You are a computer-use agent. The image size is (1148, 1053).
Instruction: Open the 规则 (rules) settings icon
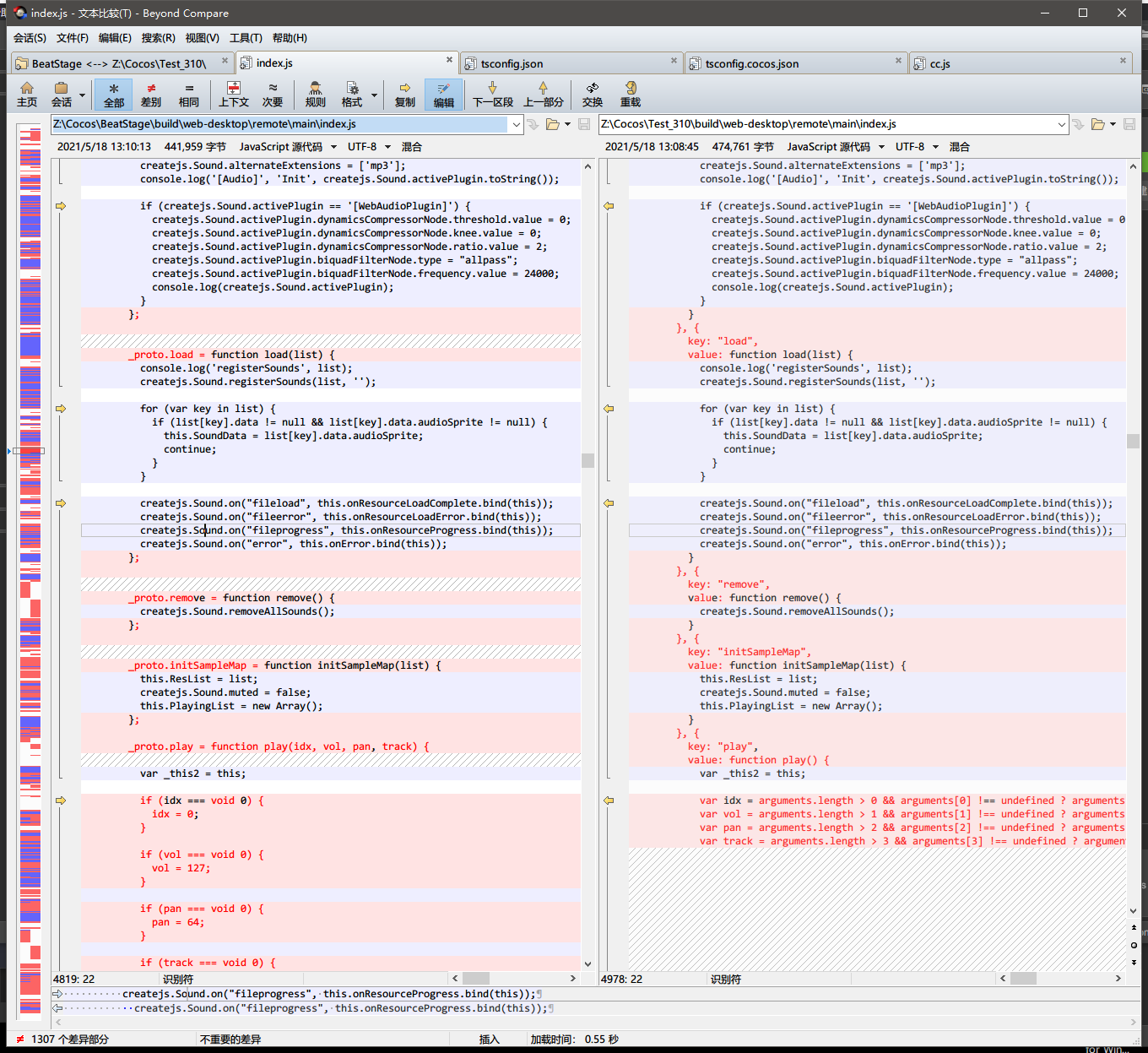[315, 94]
